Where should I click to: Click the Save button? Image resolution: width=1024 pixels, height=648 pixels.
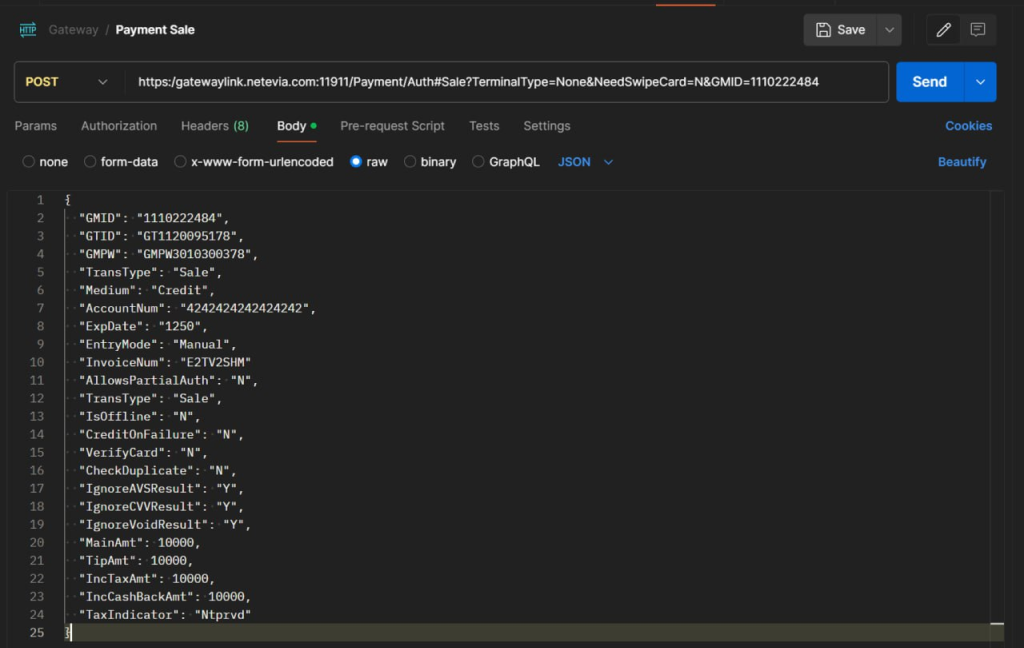tap(841, 30)
